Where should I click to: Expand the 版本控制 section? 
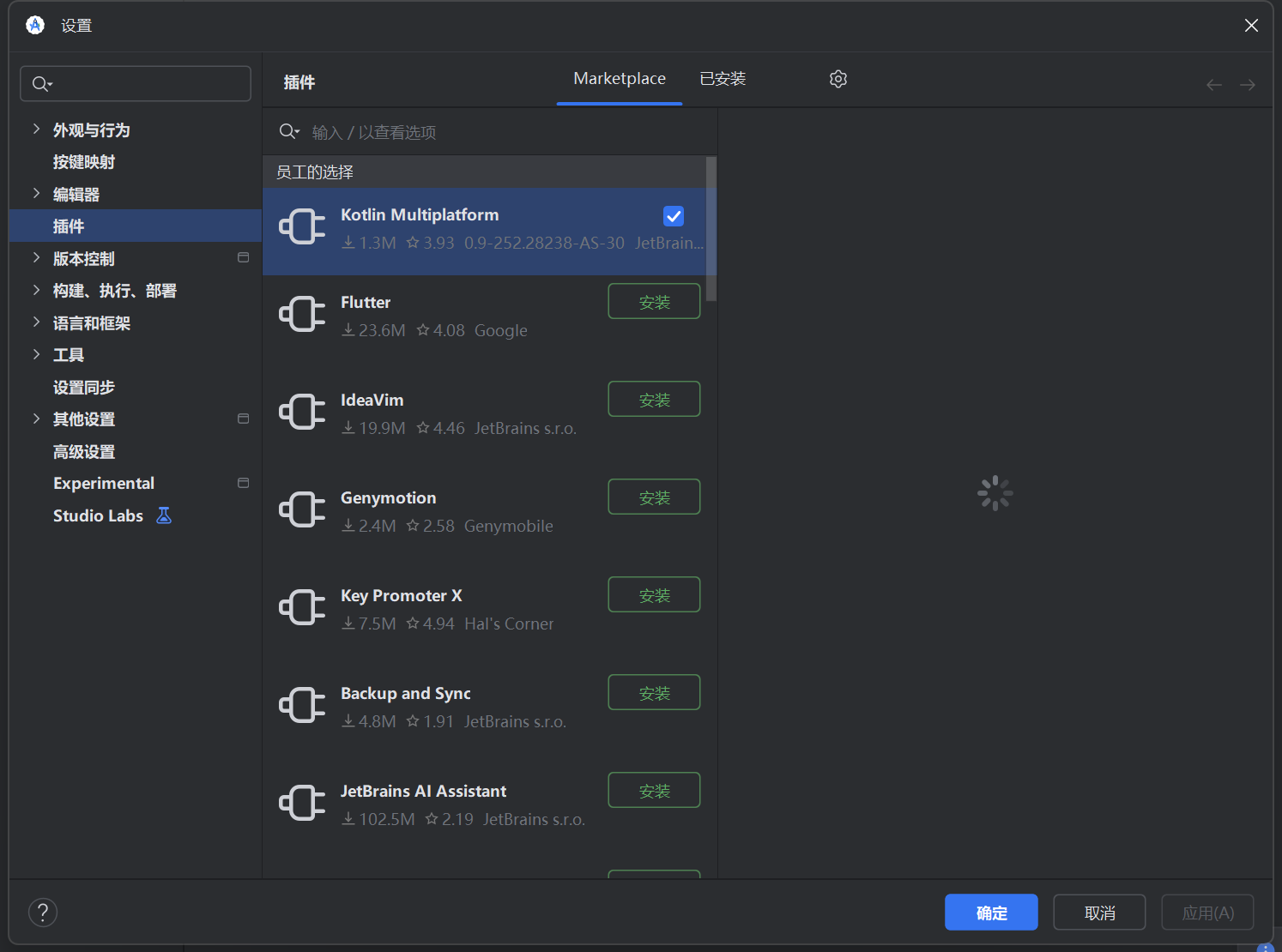click(x=36, y=257)
